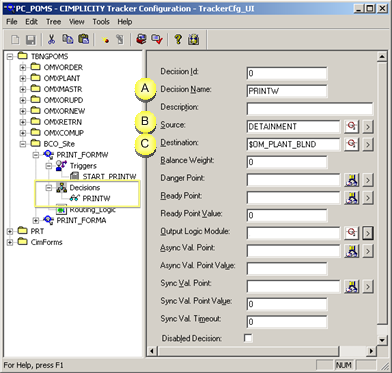The height and width of the screenshot is (373, 392).
Task: Click in the Ready Point Value field
Action: pos(287,215)
